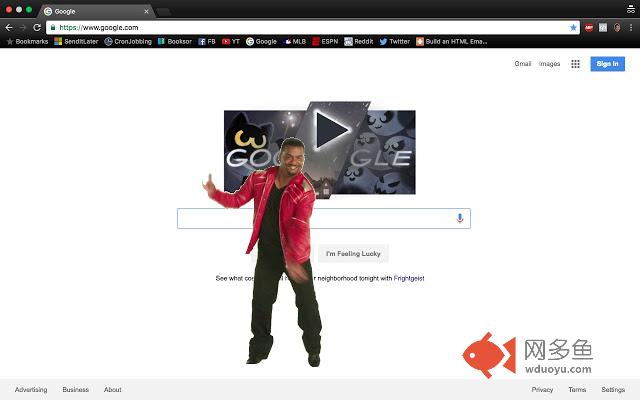
Task: Open the Reddit bookmark
Action: coord(358,42)
